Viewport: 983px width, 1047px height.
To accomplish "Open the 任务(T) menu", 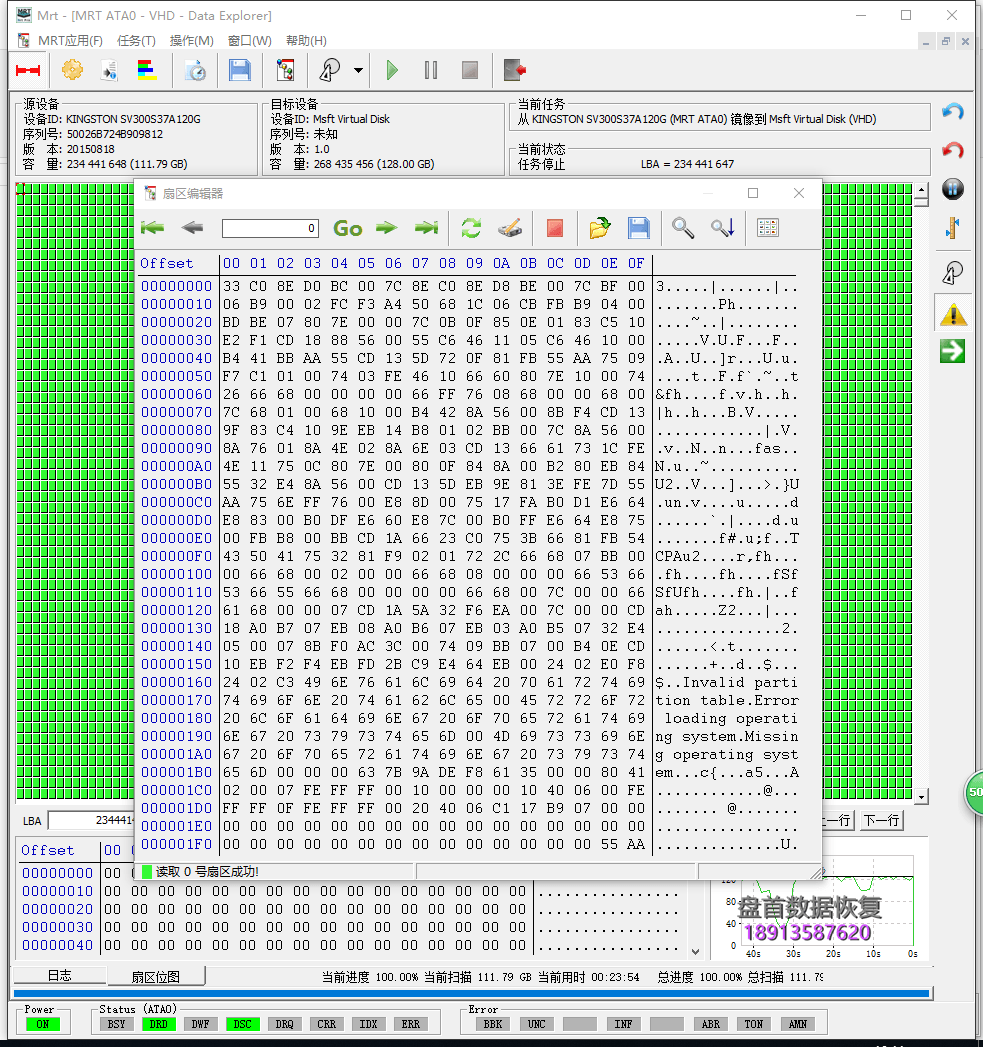I will [x=136, y=41].
